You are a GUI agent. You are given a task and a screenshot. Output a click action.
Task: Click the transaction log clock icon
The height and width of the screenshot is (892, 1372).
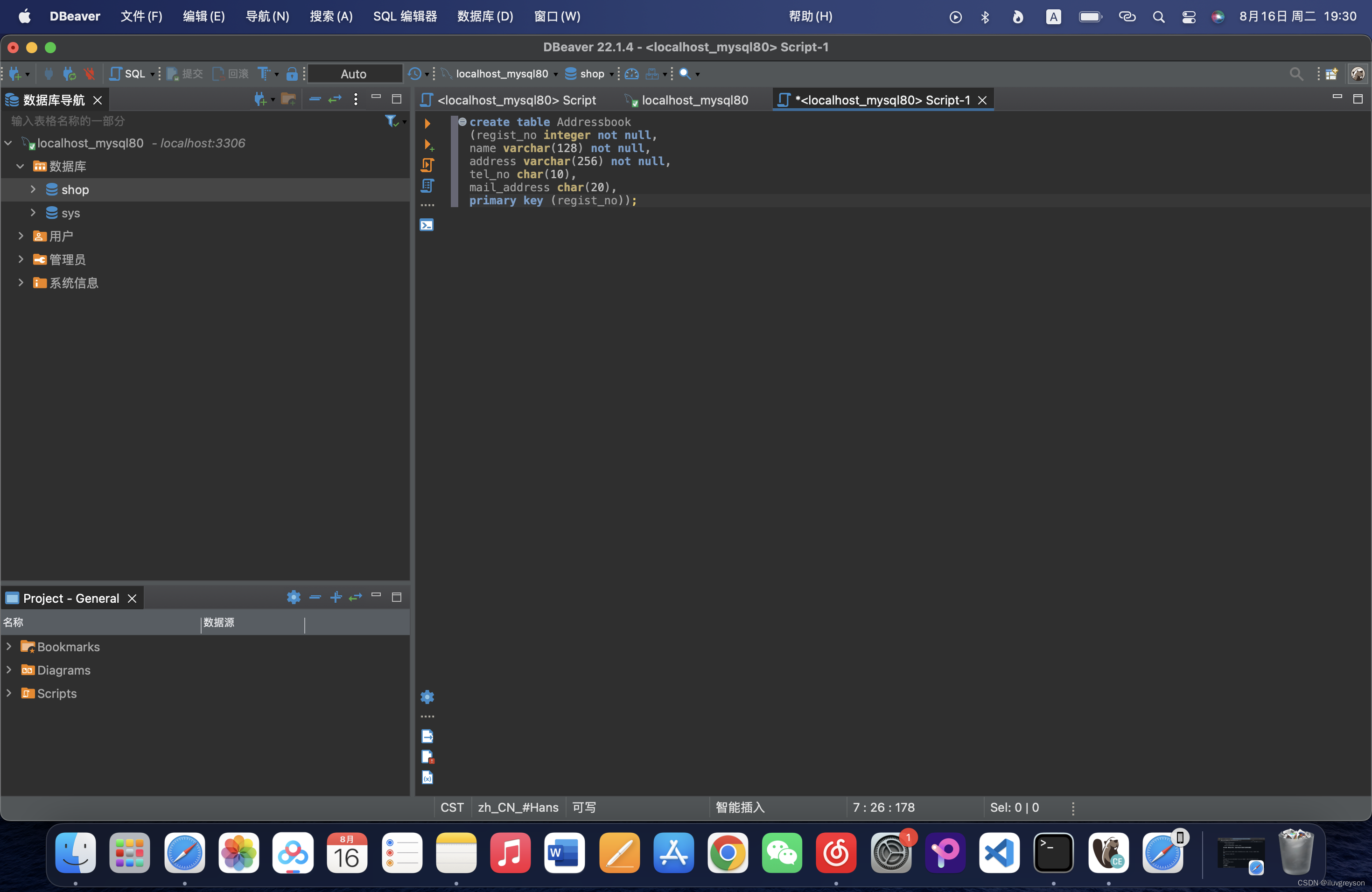414,74
